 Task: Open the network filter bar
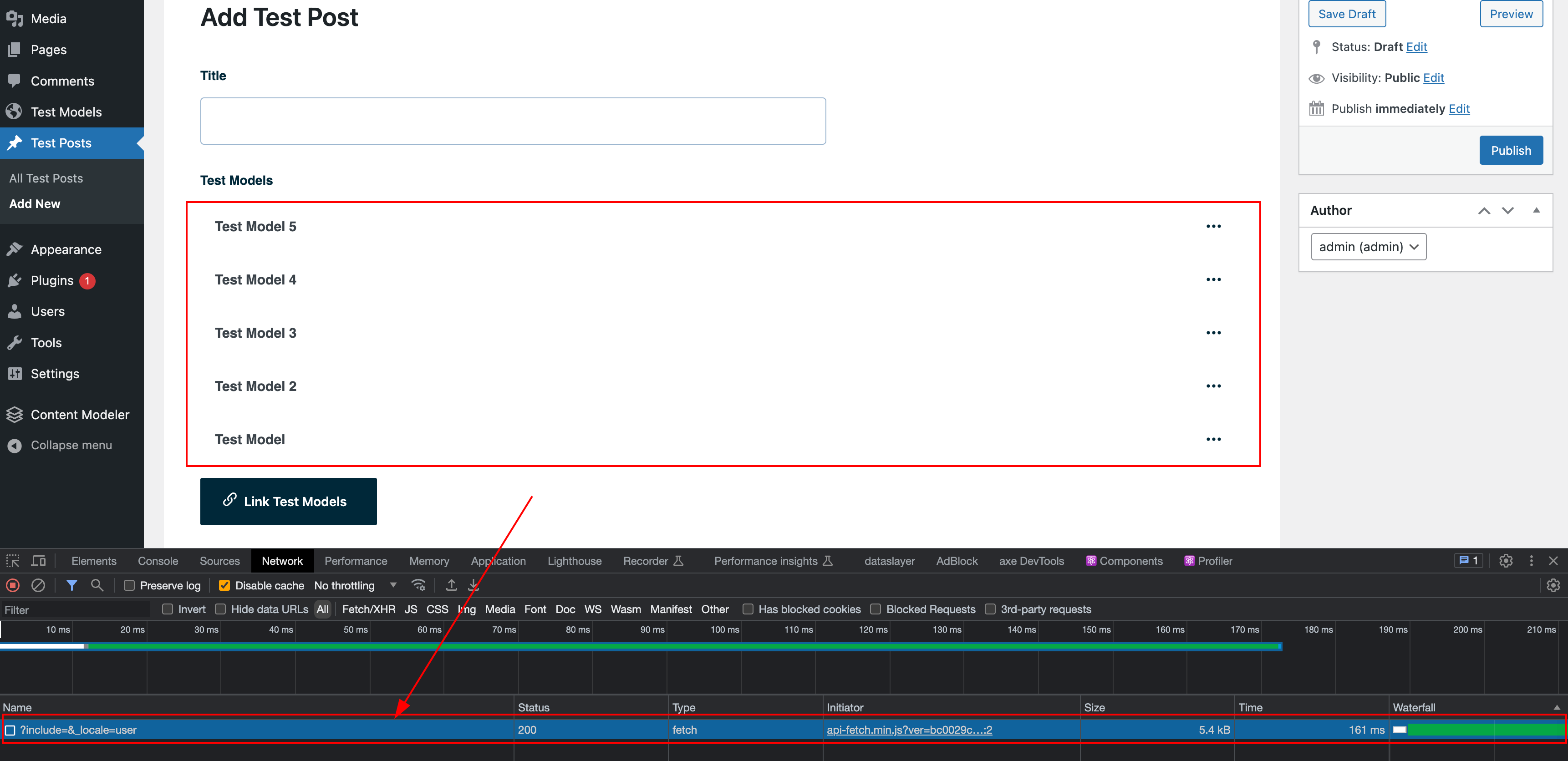[x=72, y=584]
